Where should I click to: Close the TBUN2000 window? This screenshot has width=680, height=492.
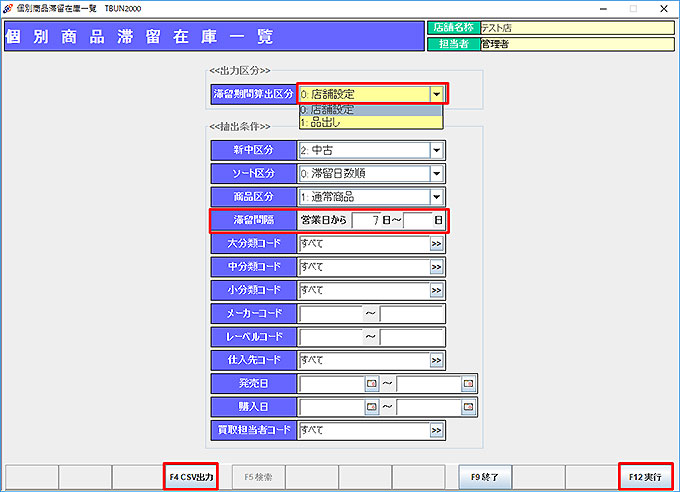[x=664, y=9]
